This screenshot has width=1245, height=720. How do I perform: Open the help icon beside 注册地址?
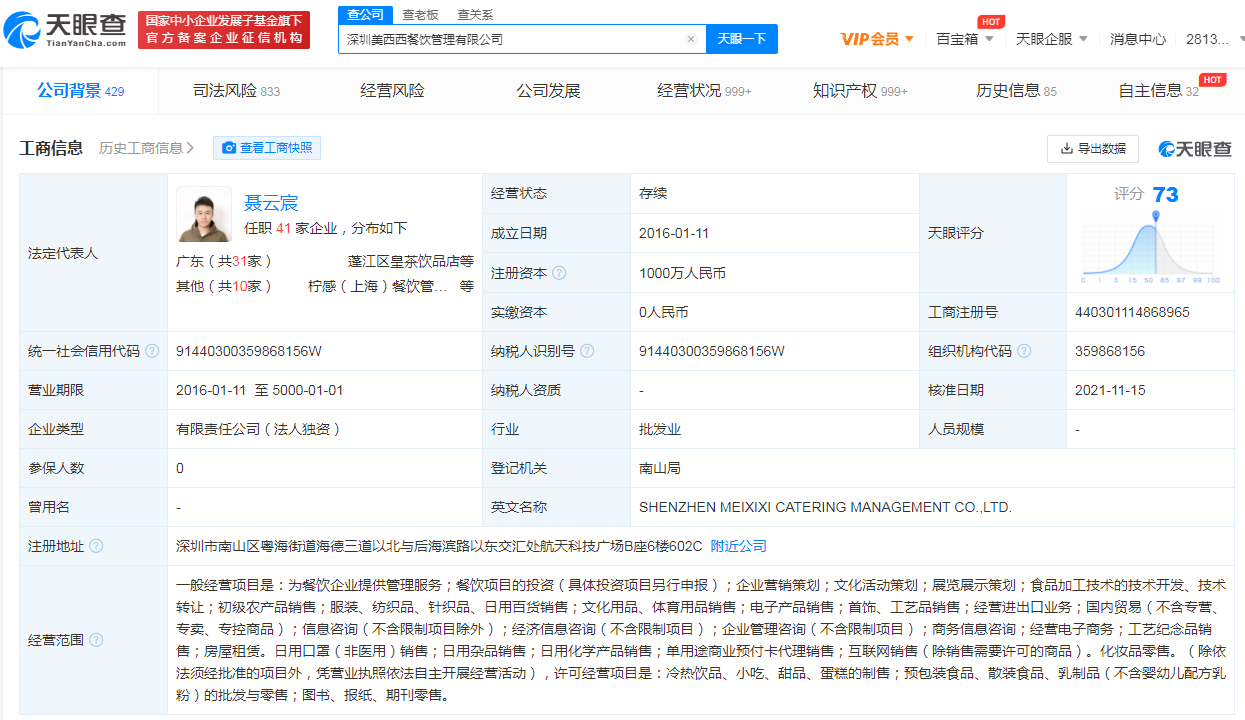pyautogui.click(x=96, y=546)
